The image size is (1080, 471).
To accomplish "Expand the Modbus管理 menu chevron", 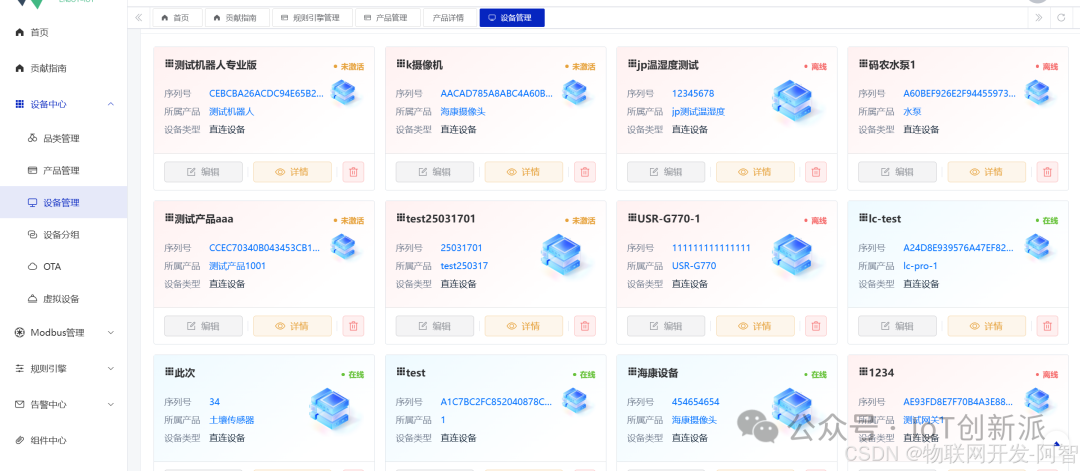I will 111,333.
